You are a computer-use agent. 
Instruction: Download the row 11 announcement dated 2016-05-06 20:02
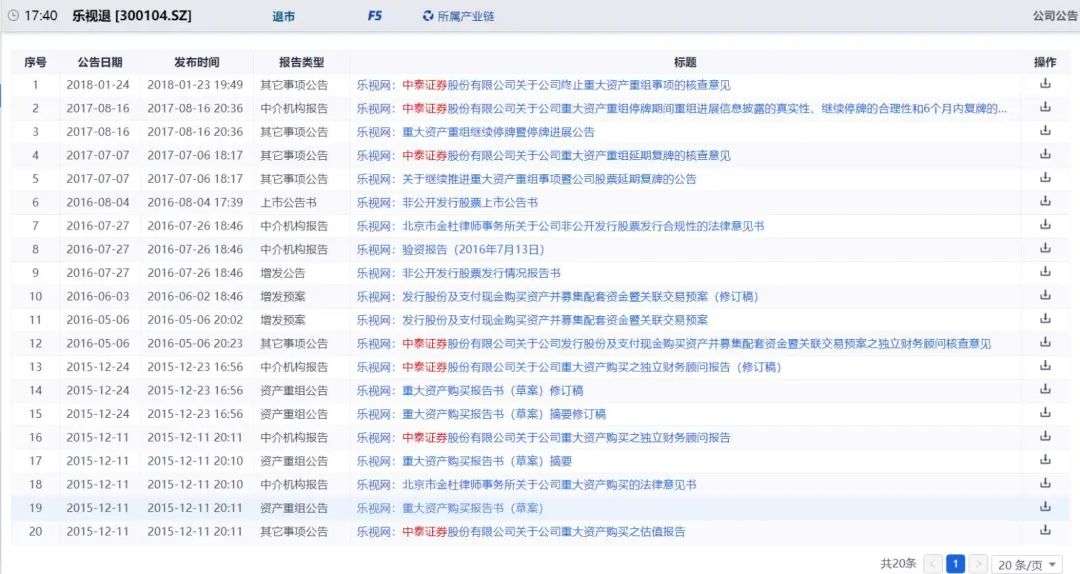pos(1045,319)
